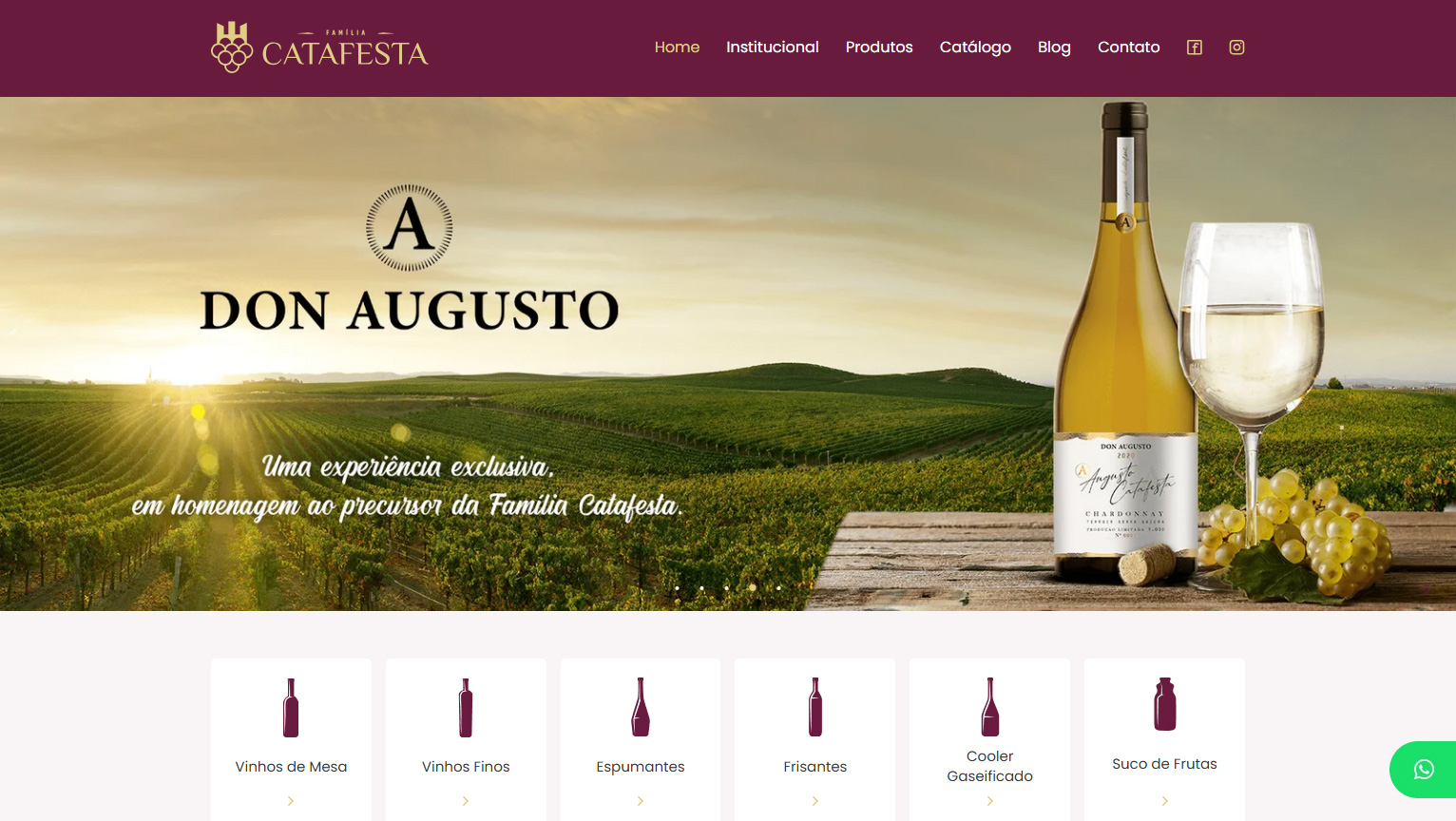
Task: Go to the Institucional menu item
Action: (773, 48)
